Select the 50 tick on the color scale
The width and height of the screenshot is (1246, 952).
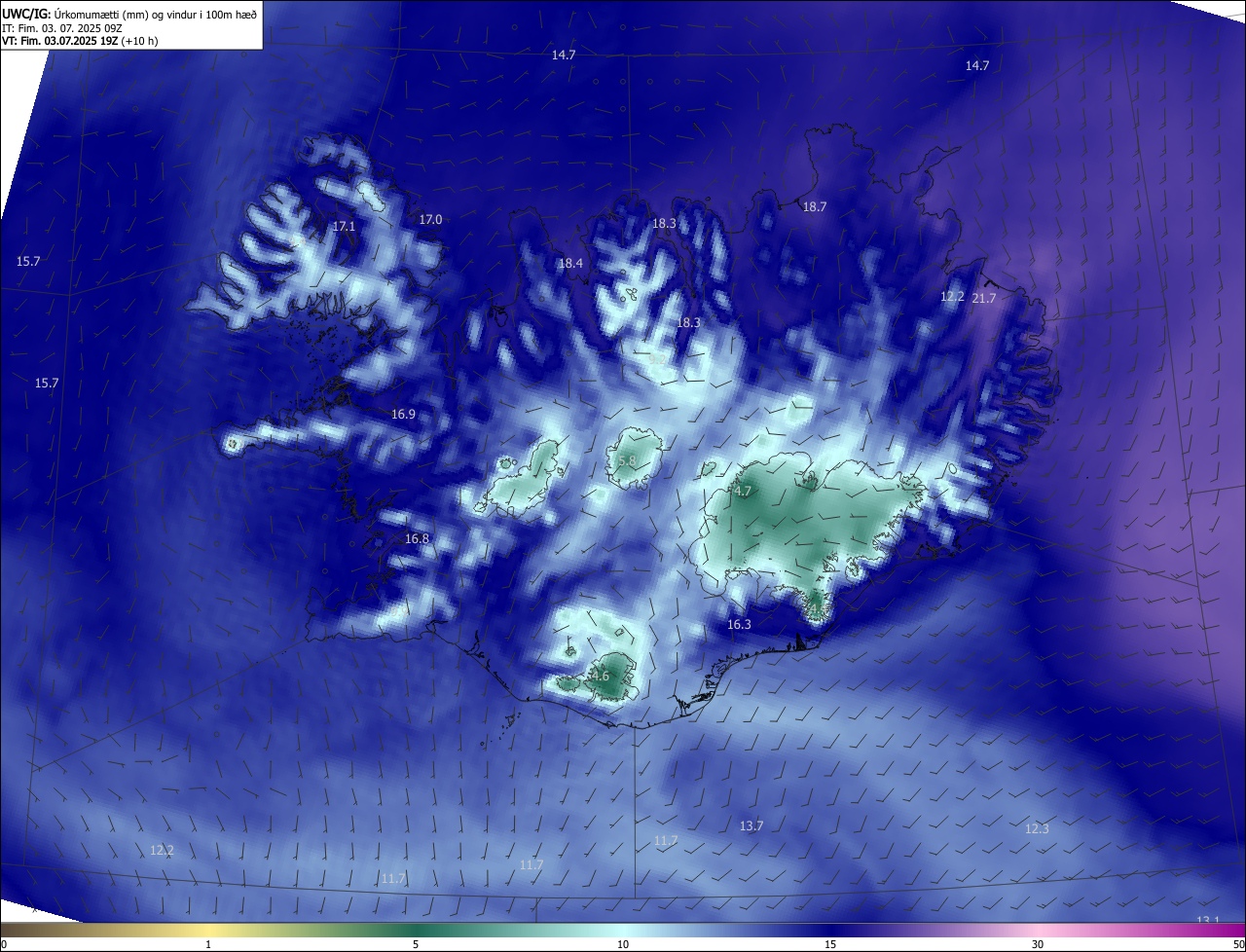[x=1239, y=945]
